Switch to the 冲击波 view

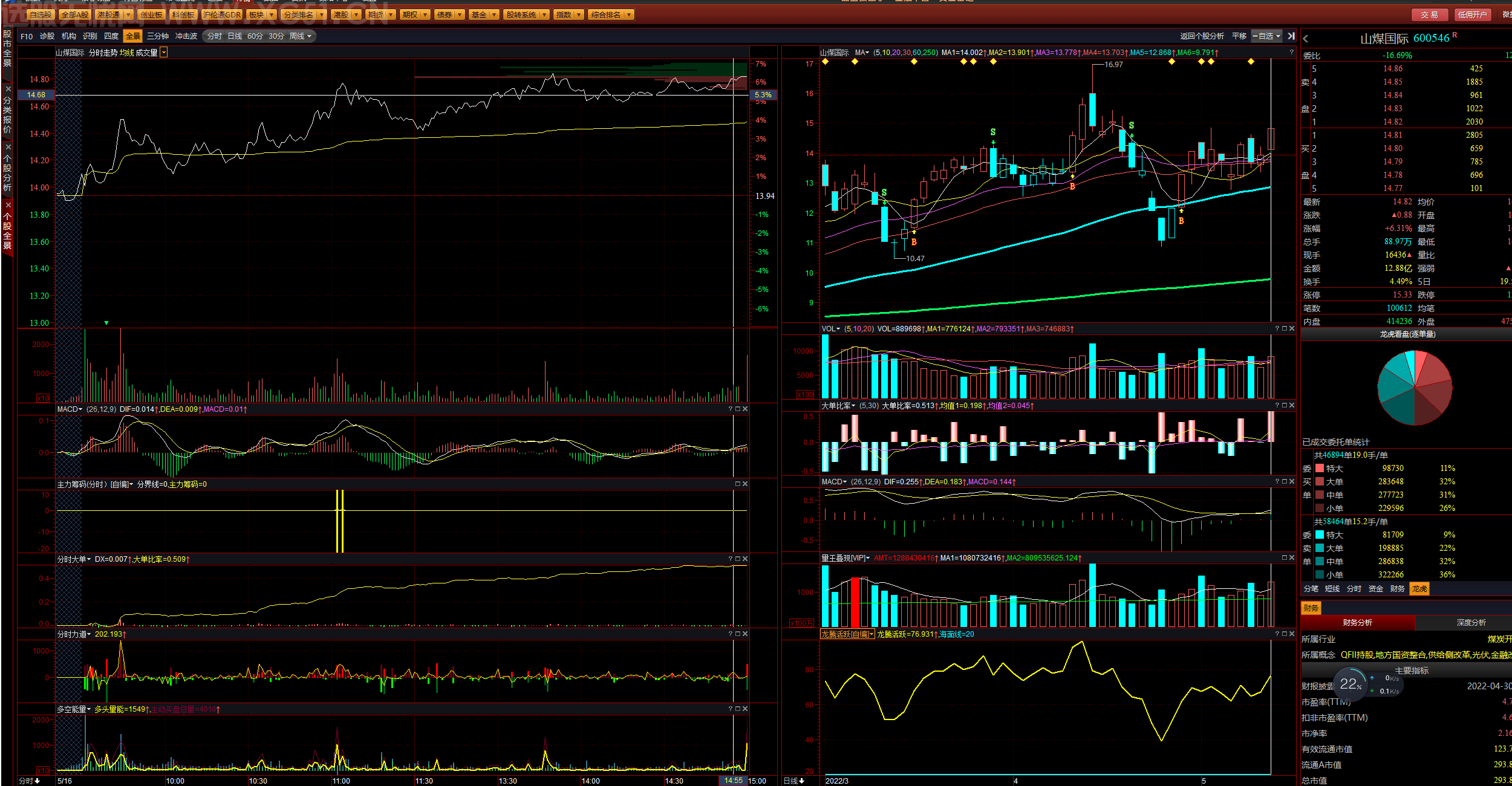186,36
